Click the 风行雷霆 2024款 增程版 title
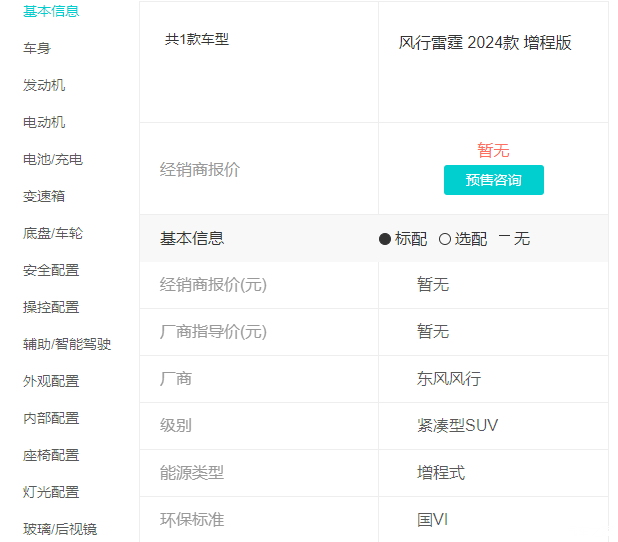618x542 pixels. pos(485,43)
